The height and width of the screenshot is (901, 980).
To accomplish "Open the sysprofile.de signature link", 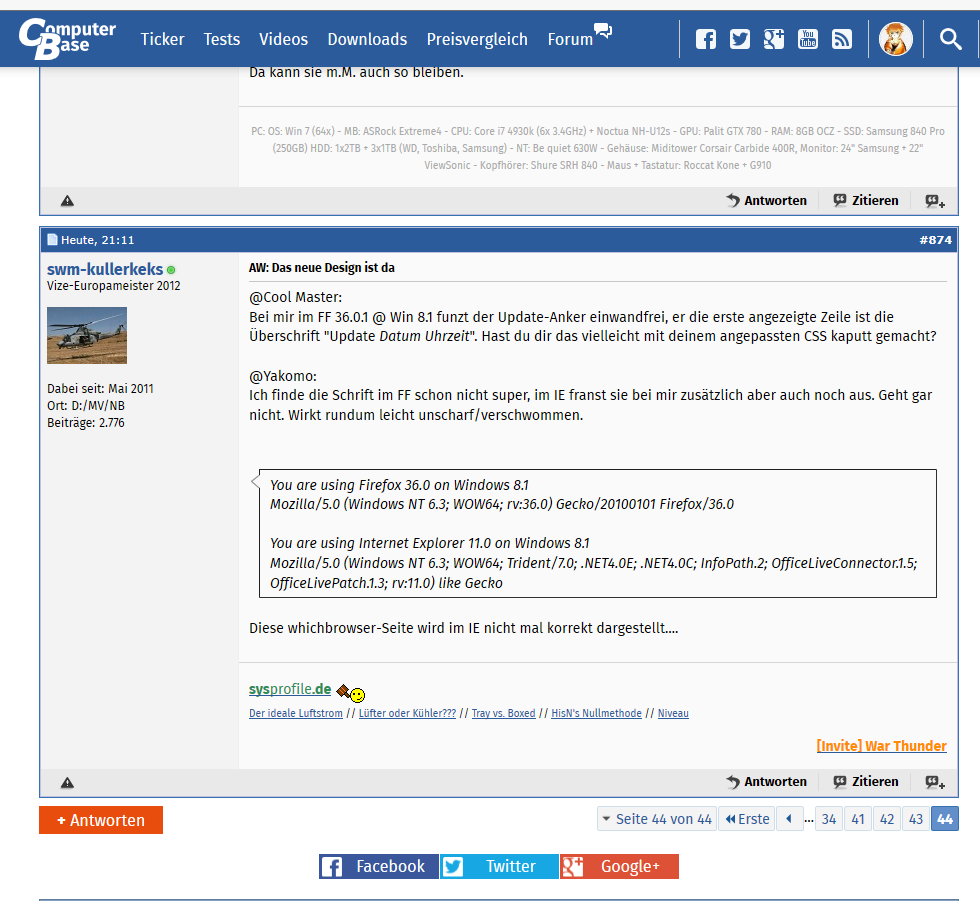I will pyautogui.click(x=290, y=689).
